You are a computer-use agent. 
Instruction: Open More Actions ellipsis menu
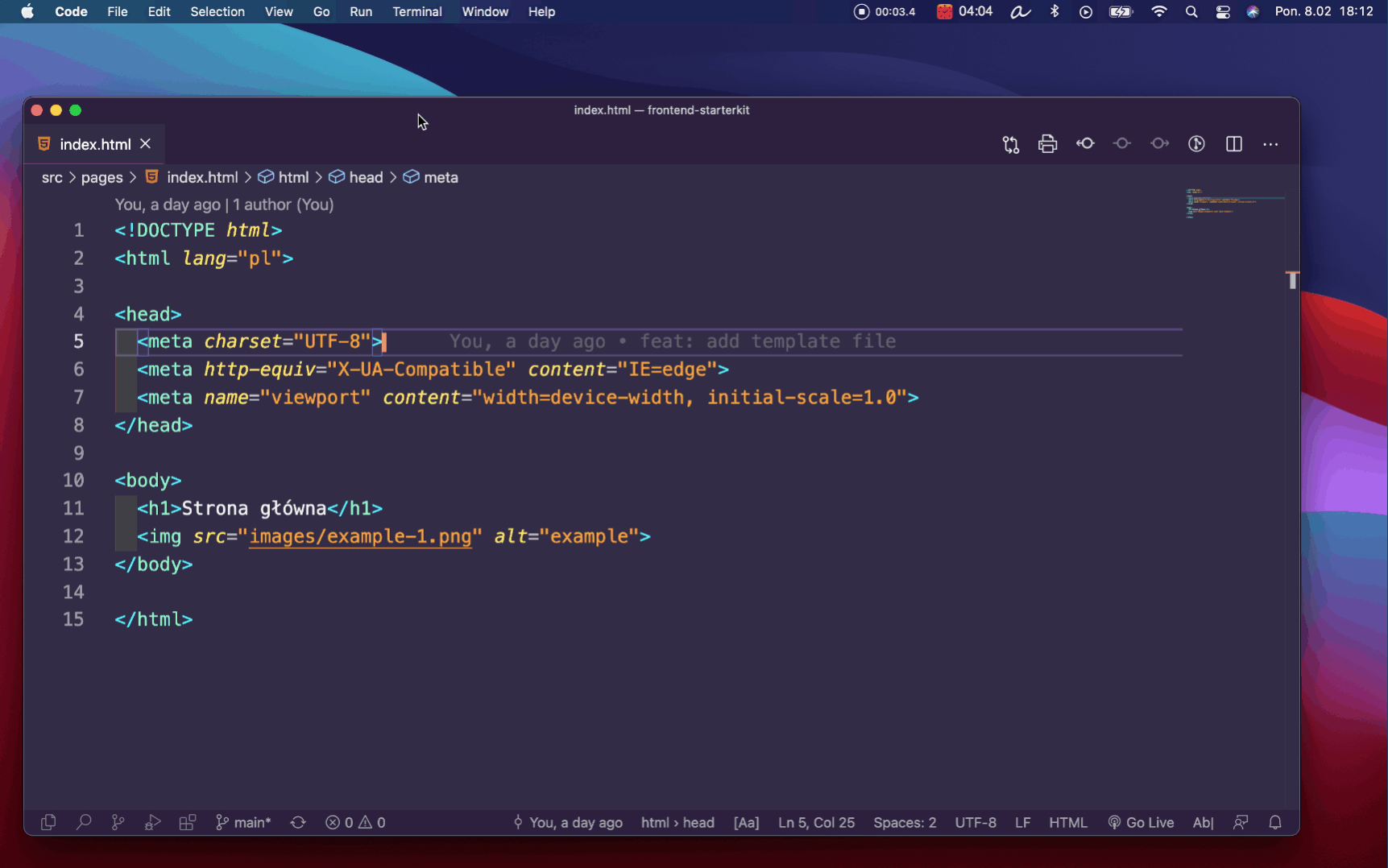coord(1270,144)
